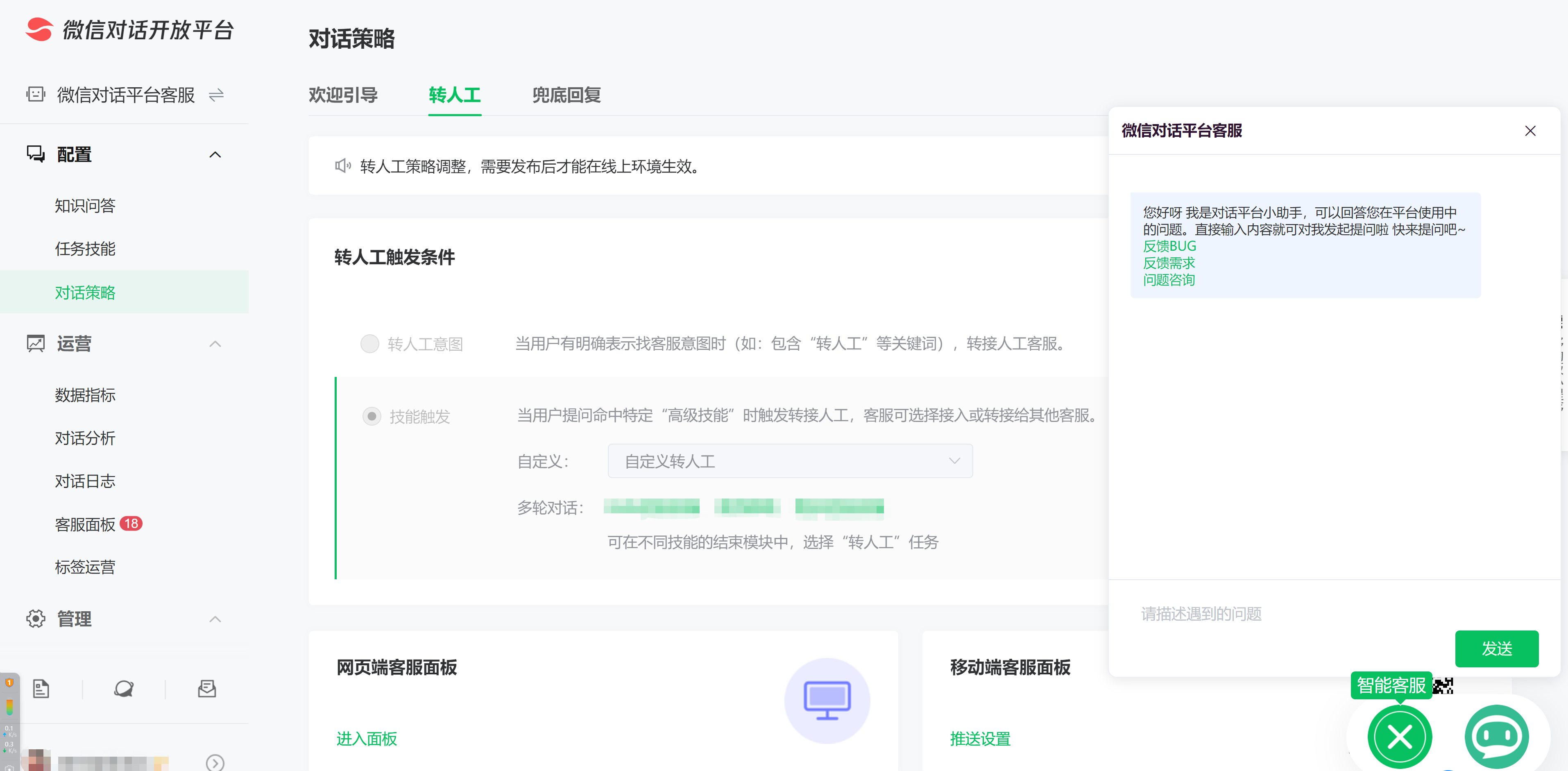This screenshot has width=1568, height=771.
Task: Click the orange shield icon in system widget
Action: [9, 683]
